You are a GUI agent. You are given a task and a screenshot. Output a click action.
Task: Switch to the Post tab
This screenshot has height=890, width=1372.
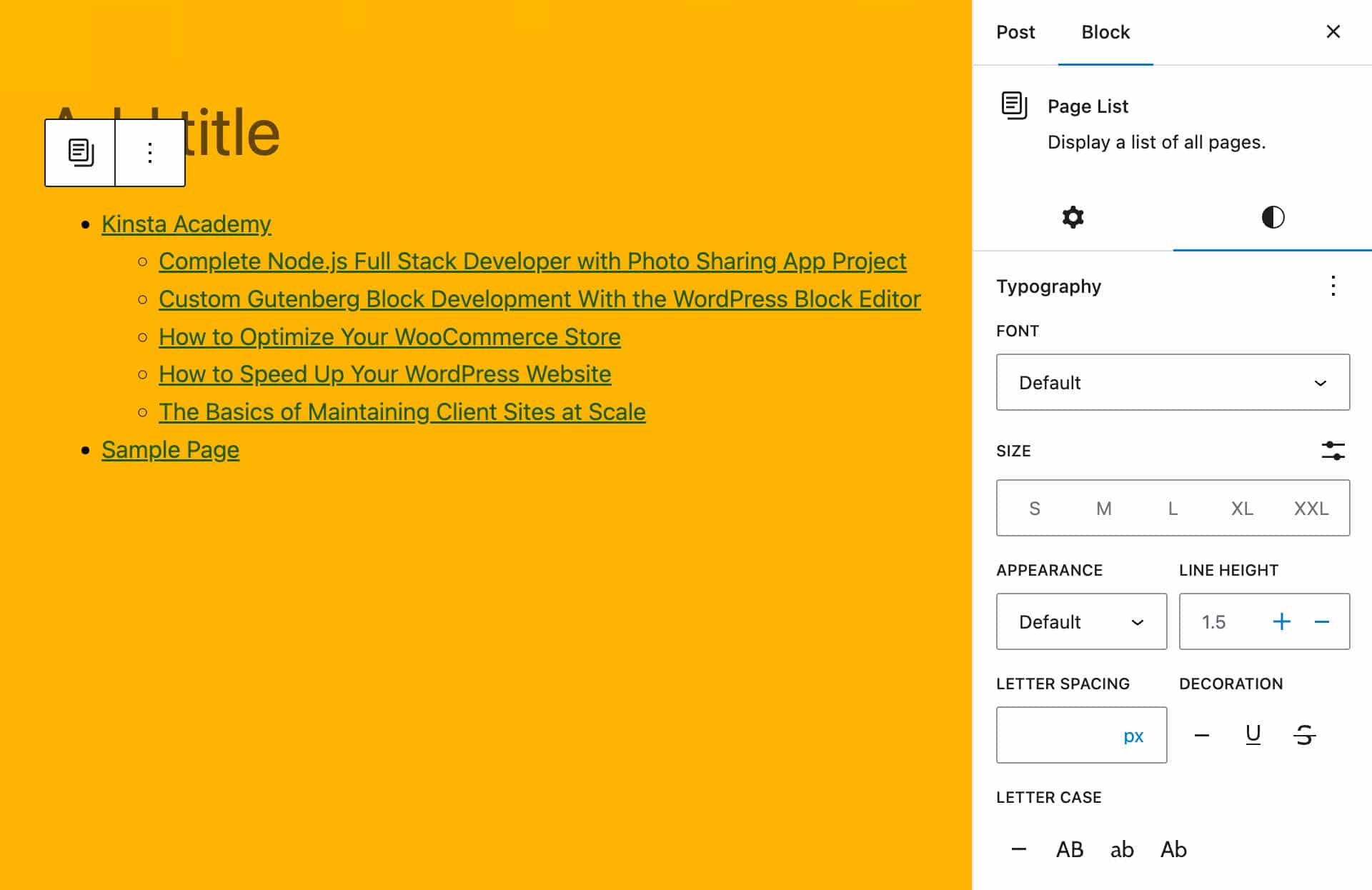point(1015,32)
